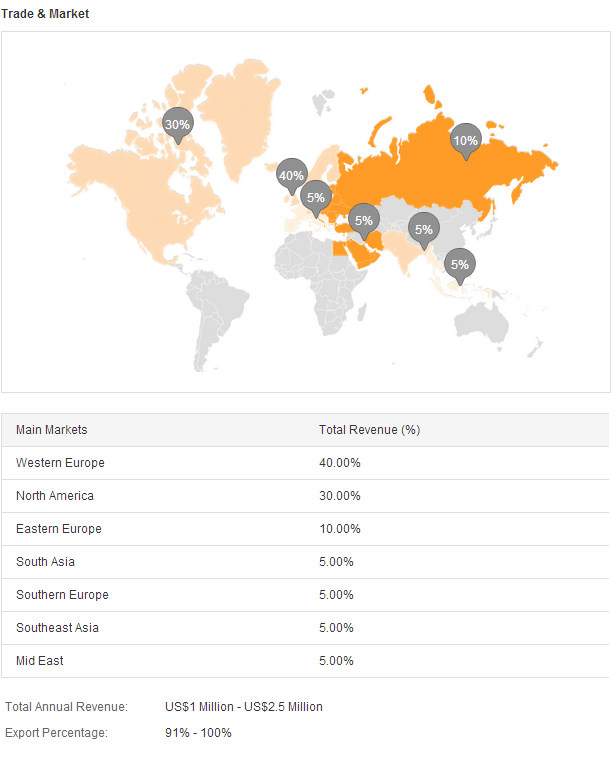Click the 5% pin over the Middle East
This screenshot has width=612, height=757.
coord(363,220)
